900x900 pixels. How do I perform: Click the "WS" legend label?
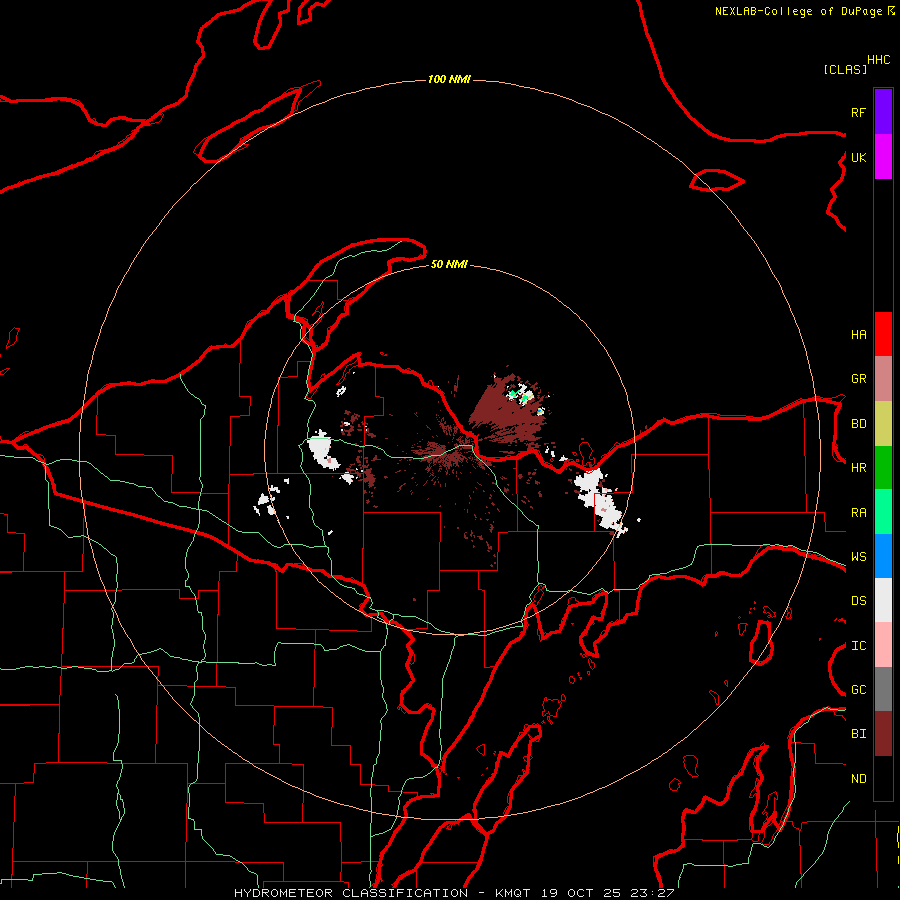(x=858, y=557)
